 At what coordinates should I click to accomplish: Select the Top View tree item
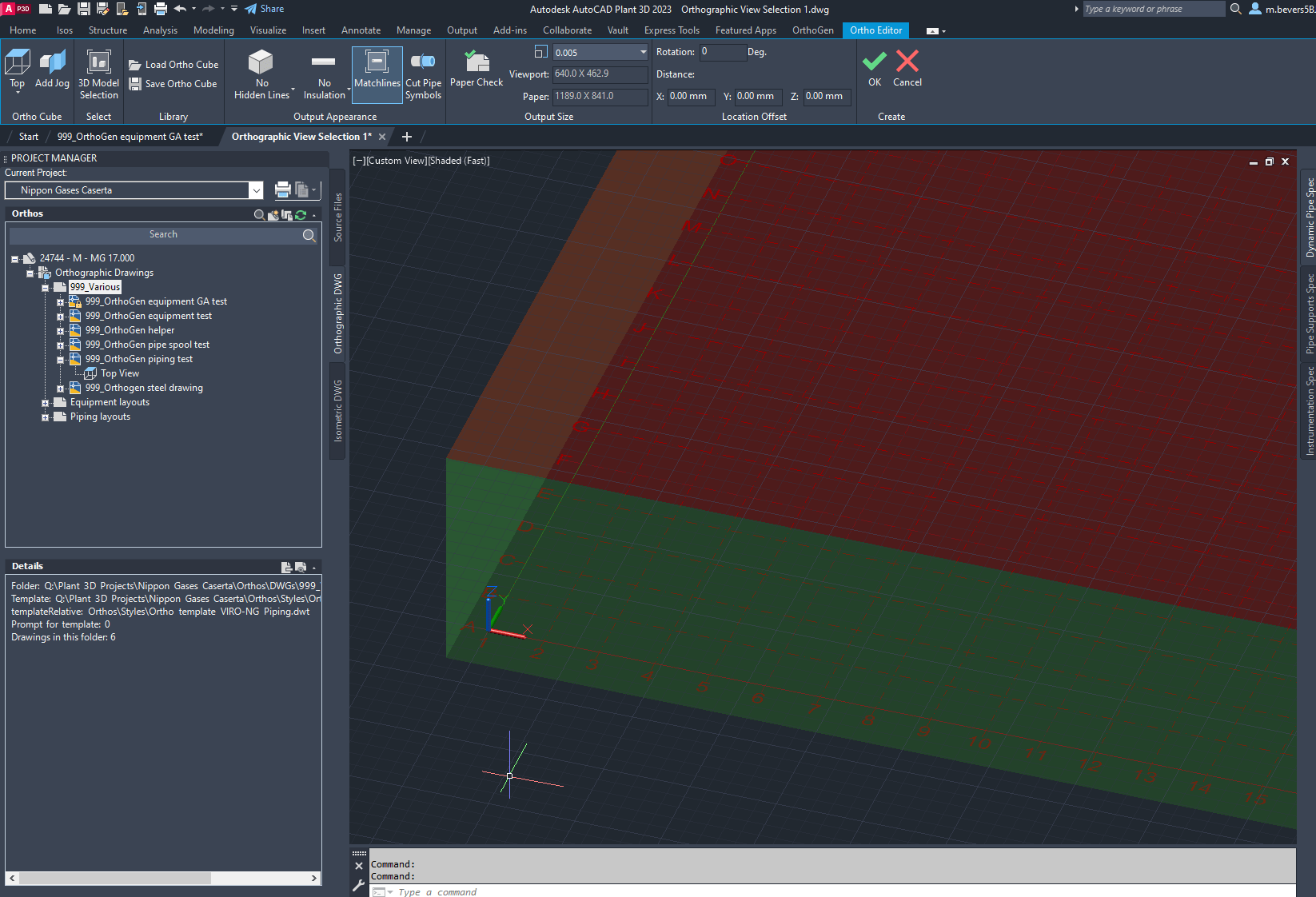[120, 373]
